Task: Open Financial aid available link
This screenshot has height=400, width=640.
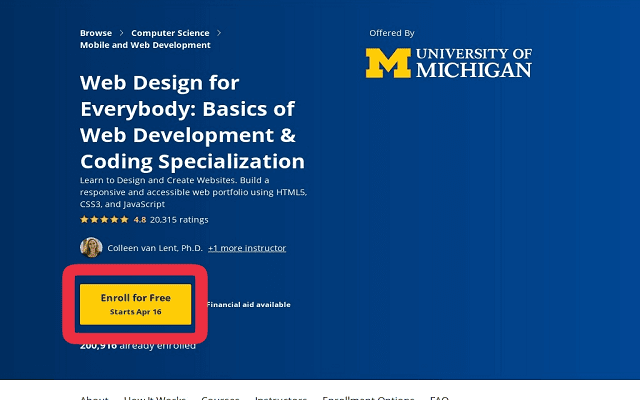Action: tap(249, 304)
